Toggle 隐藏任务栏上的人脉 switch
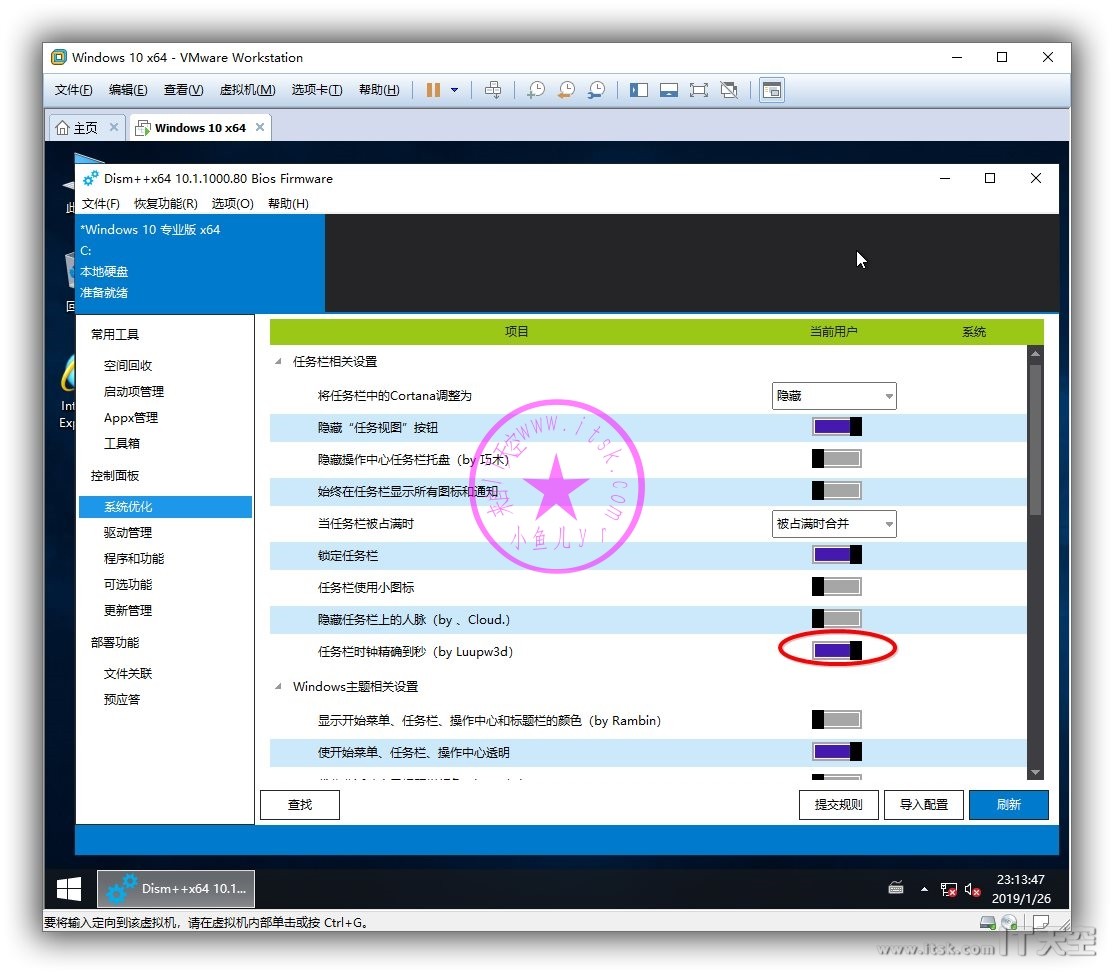Screen dimensions: 1114x974 837,619
